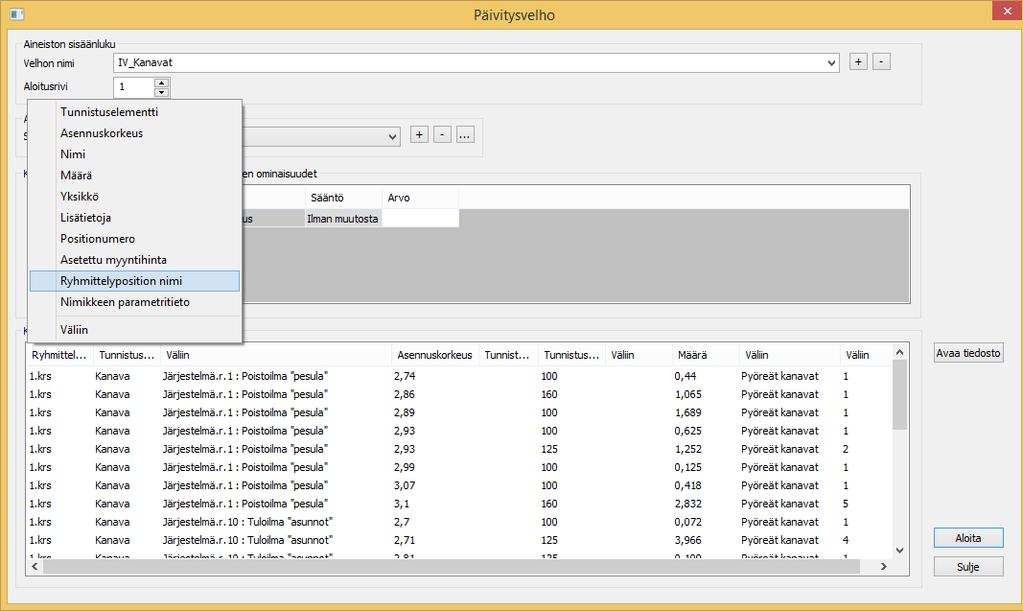Click the horizontal scrollbar thumb of the table

451,567
